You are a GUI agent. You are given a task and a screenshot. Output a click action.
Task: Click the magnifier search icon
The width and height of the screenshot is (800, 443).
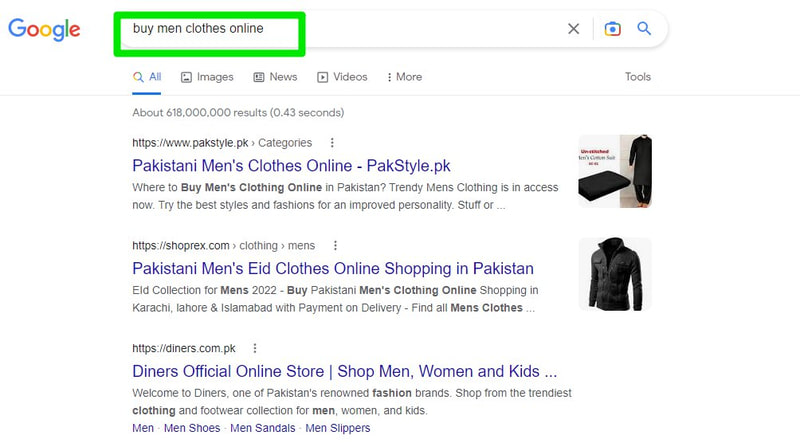(x=645, y=29)
